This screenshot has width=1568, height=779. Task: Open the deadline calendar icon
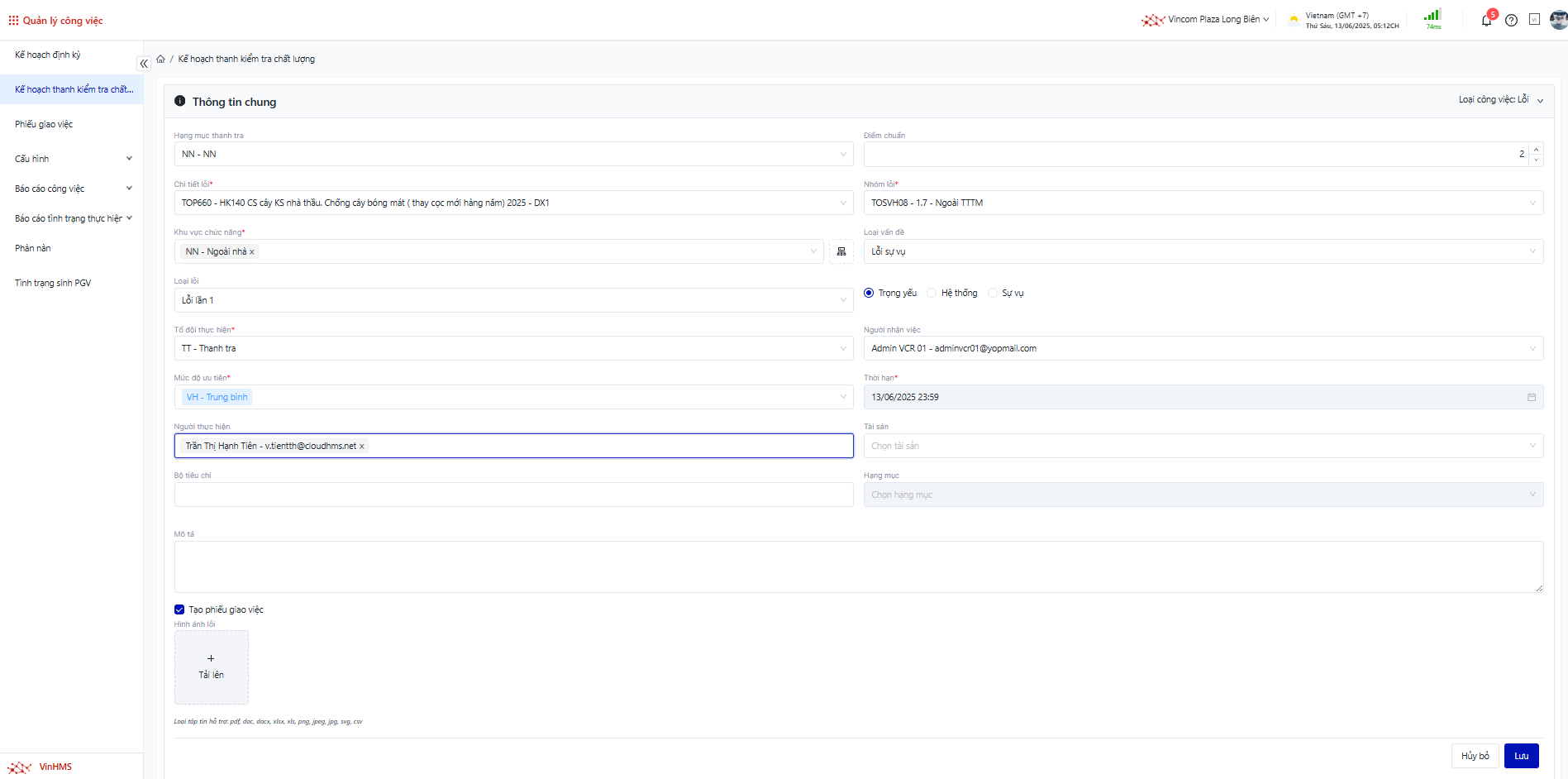click(1531, 398)
